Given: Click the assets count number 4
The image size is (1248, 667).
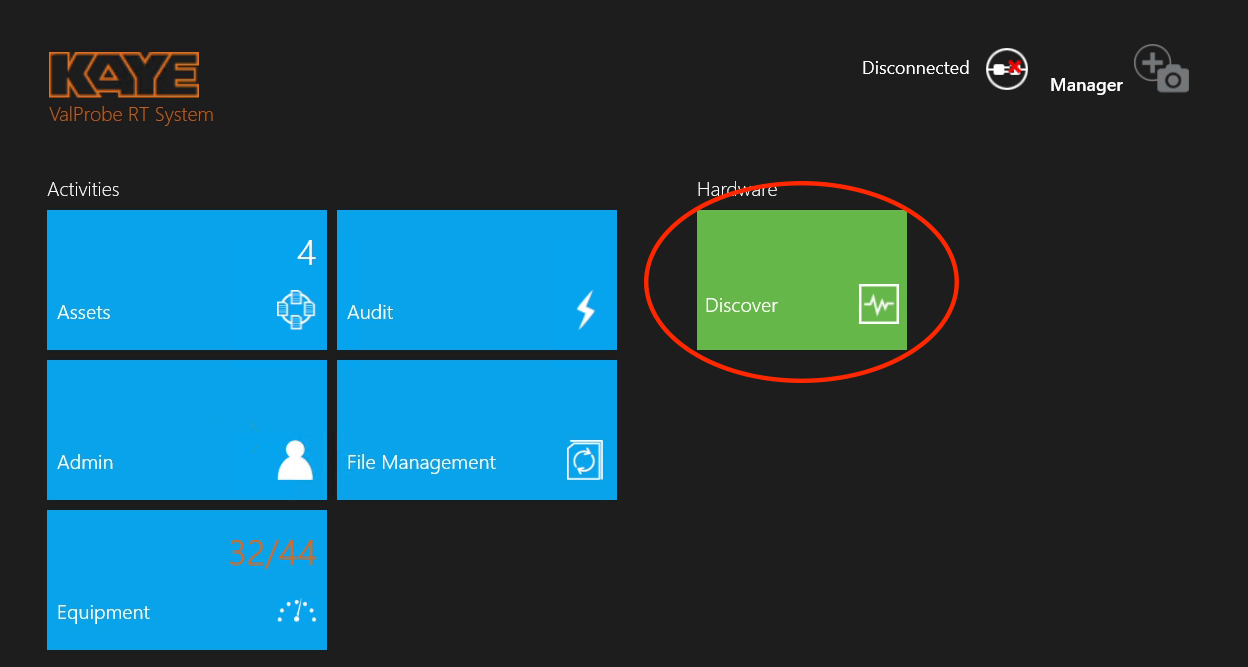Looking at the screenshot, I should coord(306,254).
